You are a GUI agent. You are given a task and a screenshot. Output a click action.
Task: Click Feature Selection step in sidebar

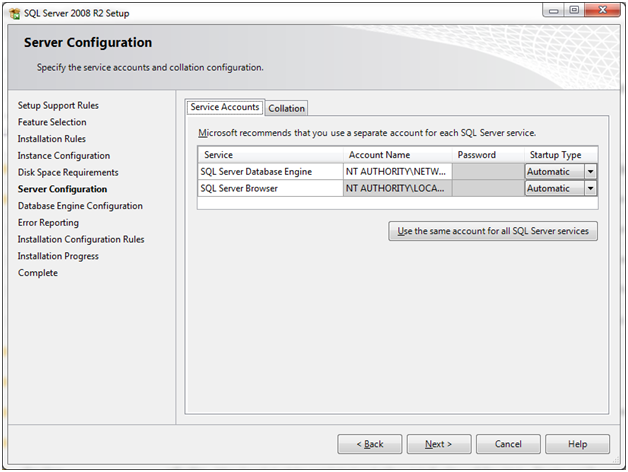click(52, 122)
